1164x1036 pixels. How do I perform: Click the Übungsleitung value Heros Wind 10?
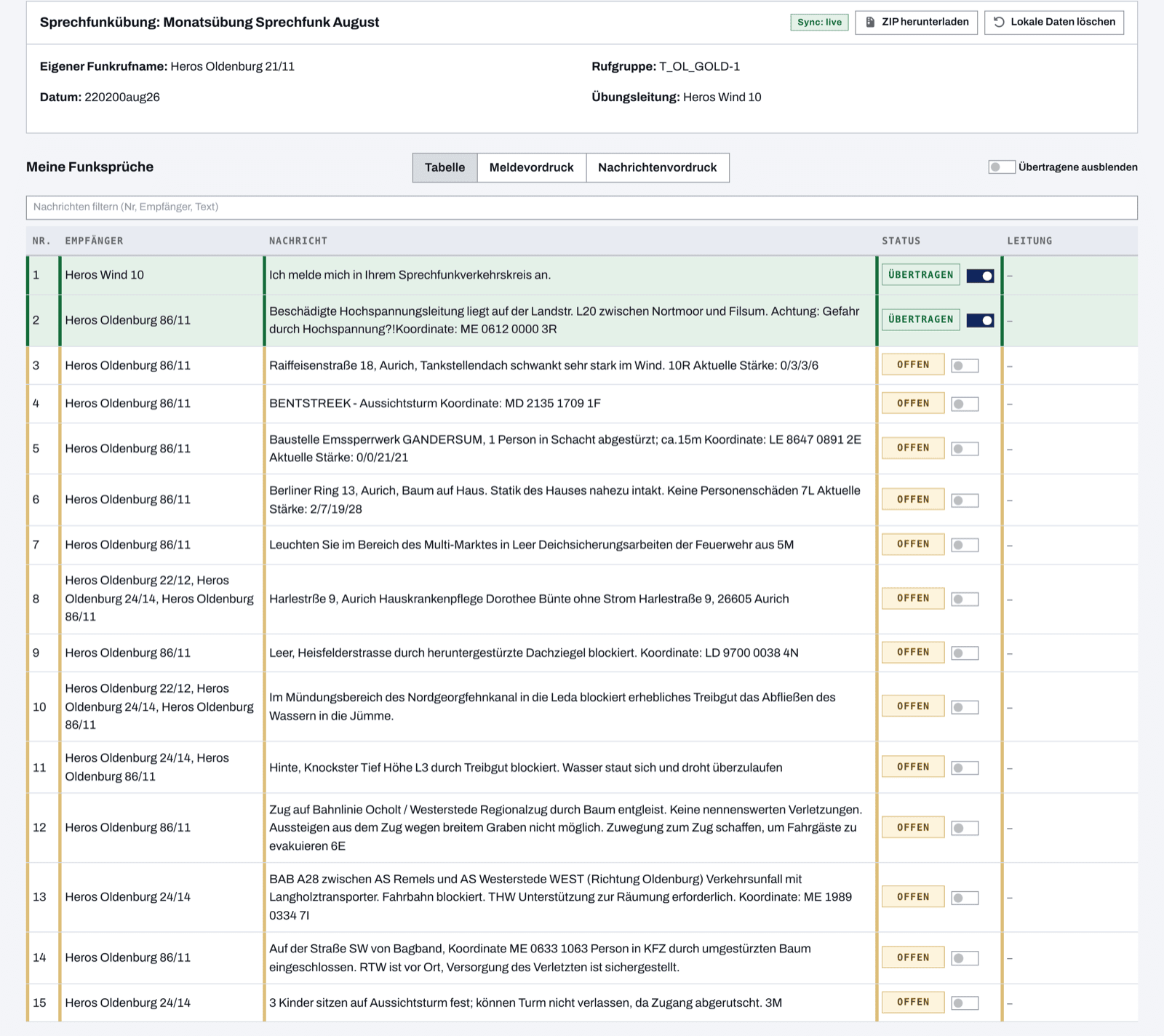(x=722, y=97)
